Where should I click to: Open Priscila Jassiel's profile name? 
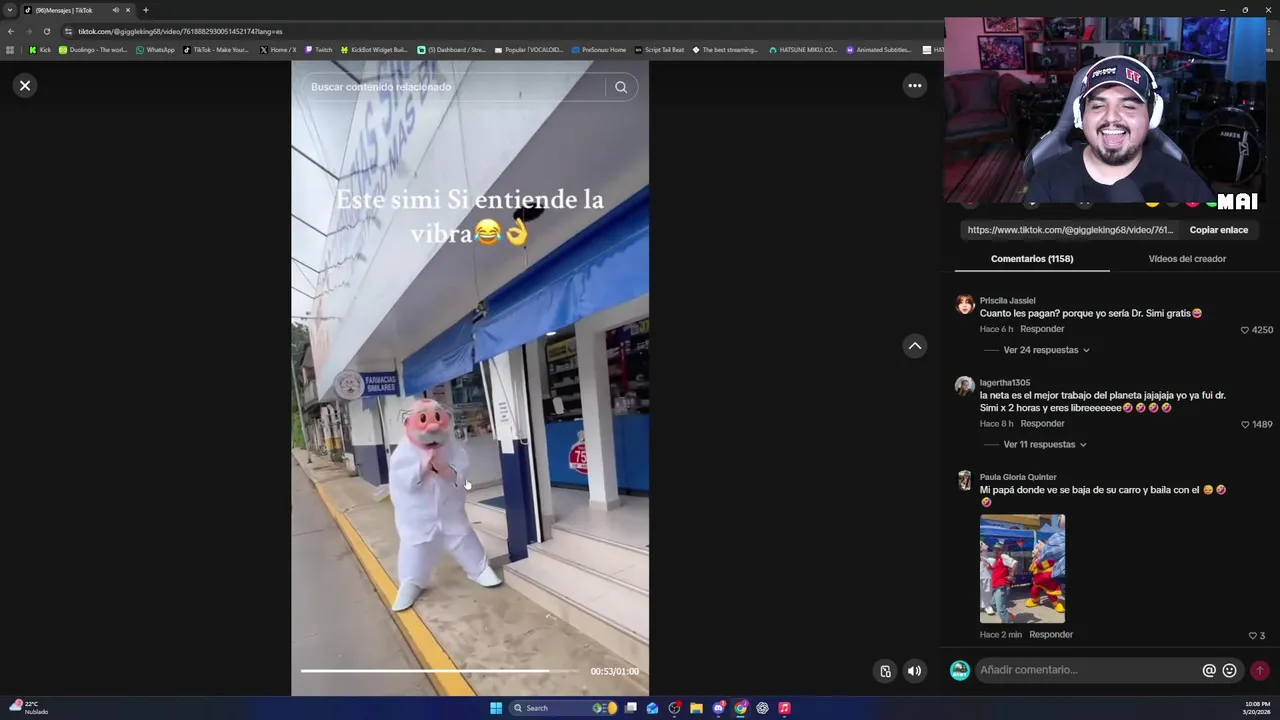click(x=1007, y=300)
